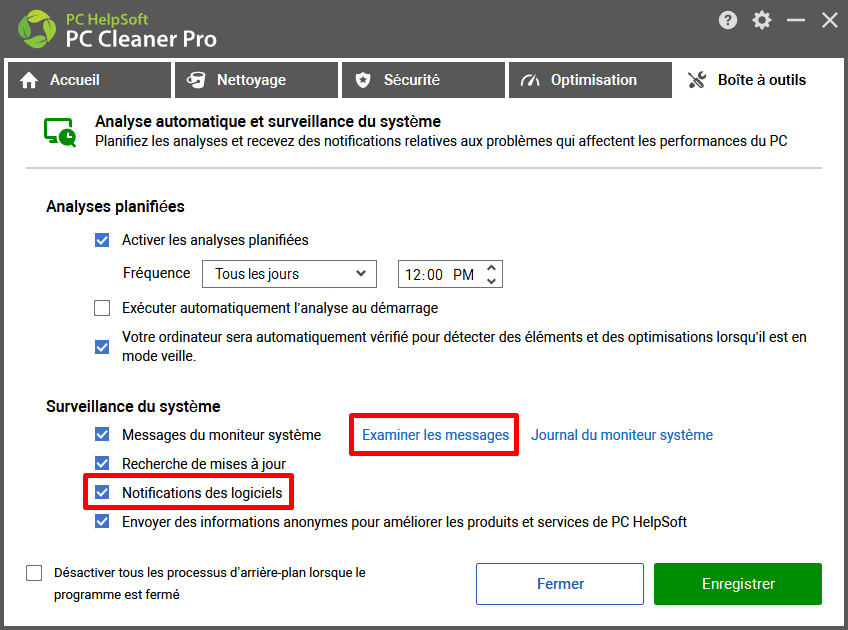Screen dimensions: 848x630
Task: Open help via question mark icon
Action: tap(727, 21)
